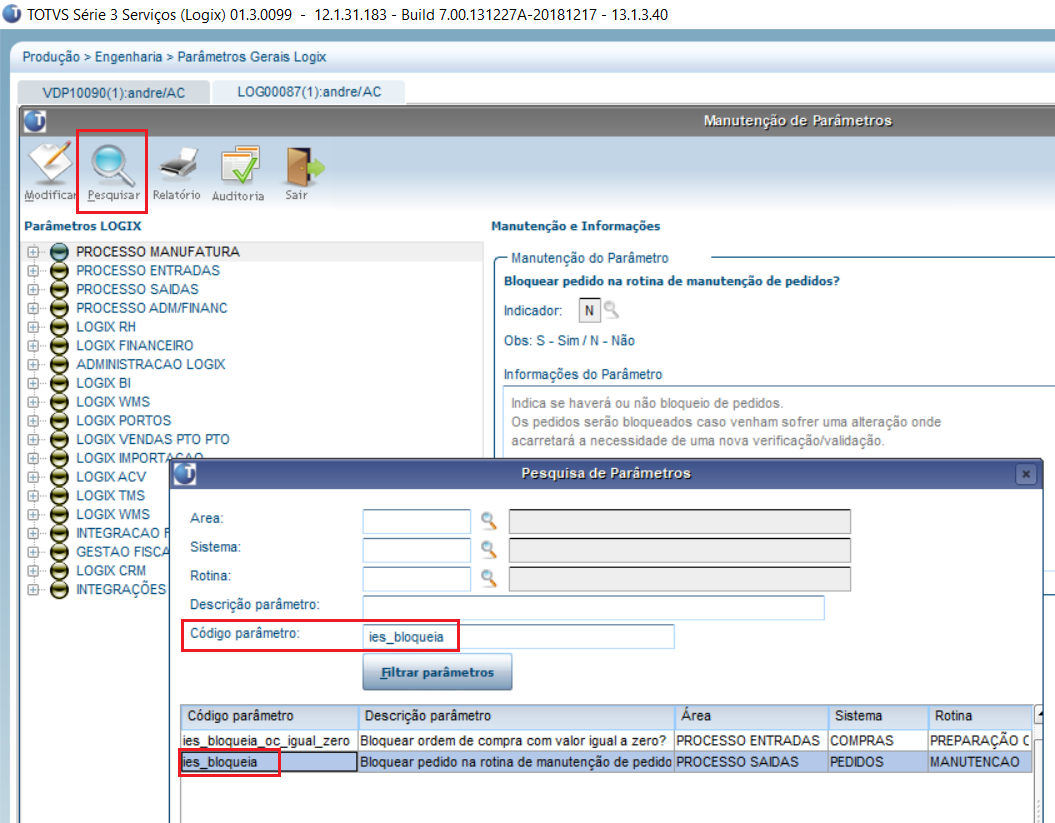The width and height of the screenshot is (1055, 823).
Task: Click the PROCESSO SAIDAS cell in results
Action: (x=750, y=762)
